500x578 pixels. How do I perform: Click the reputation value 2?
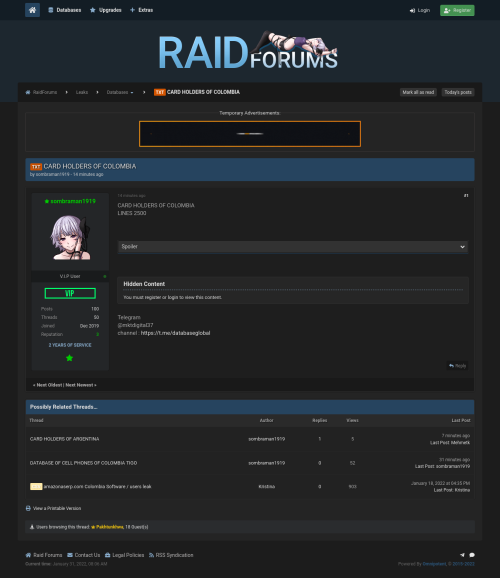pyautogui.click(x=98, y=334)
